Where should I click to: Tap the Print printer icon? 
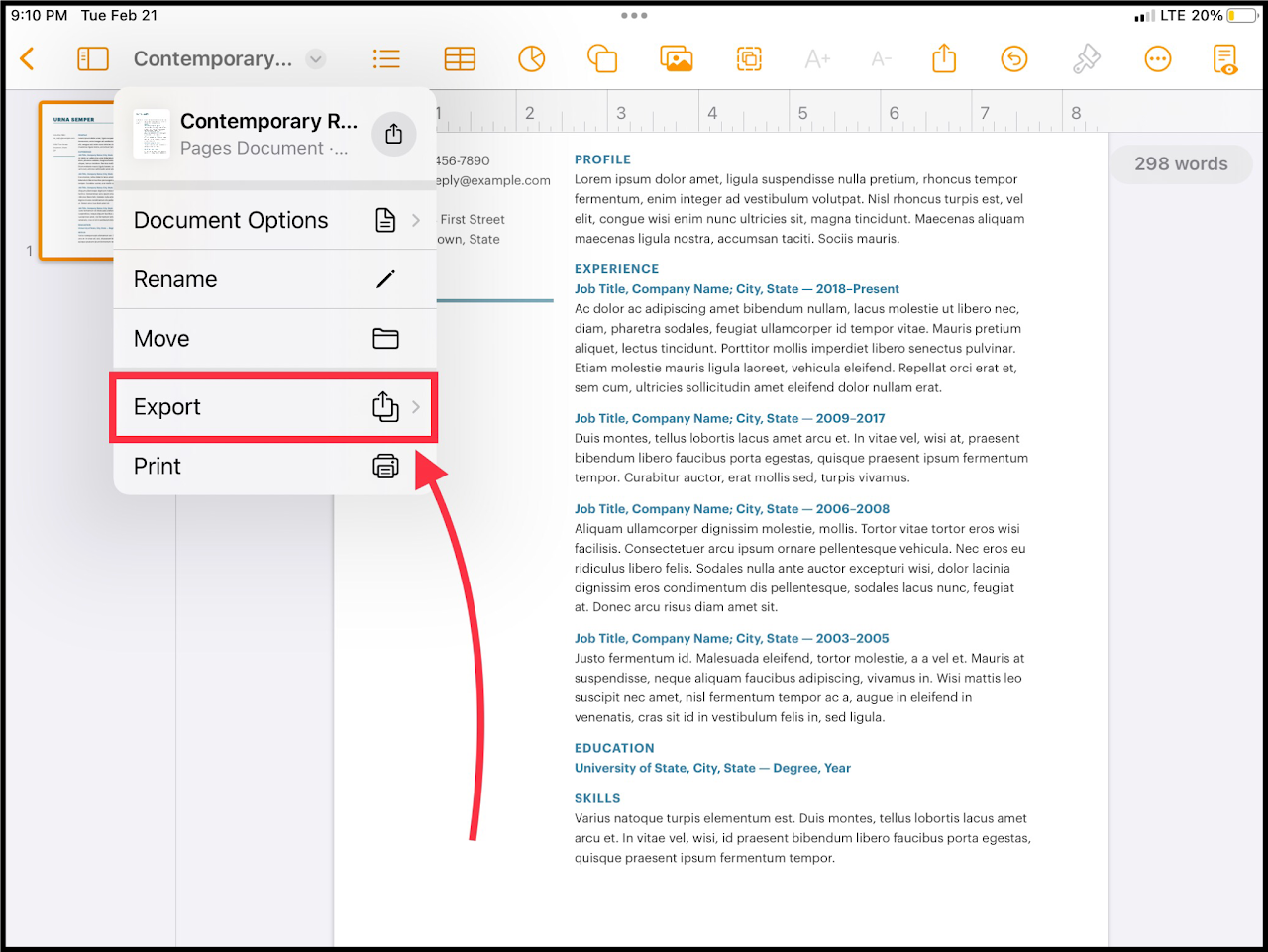(385, 466)
